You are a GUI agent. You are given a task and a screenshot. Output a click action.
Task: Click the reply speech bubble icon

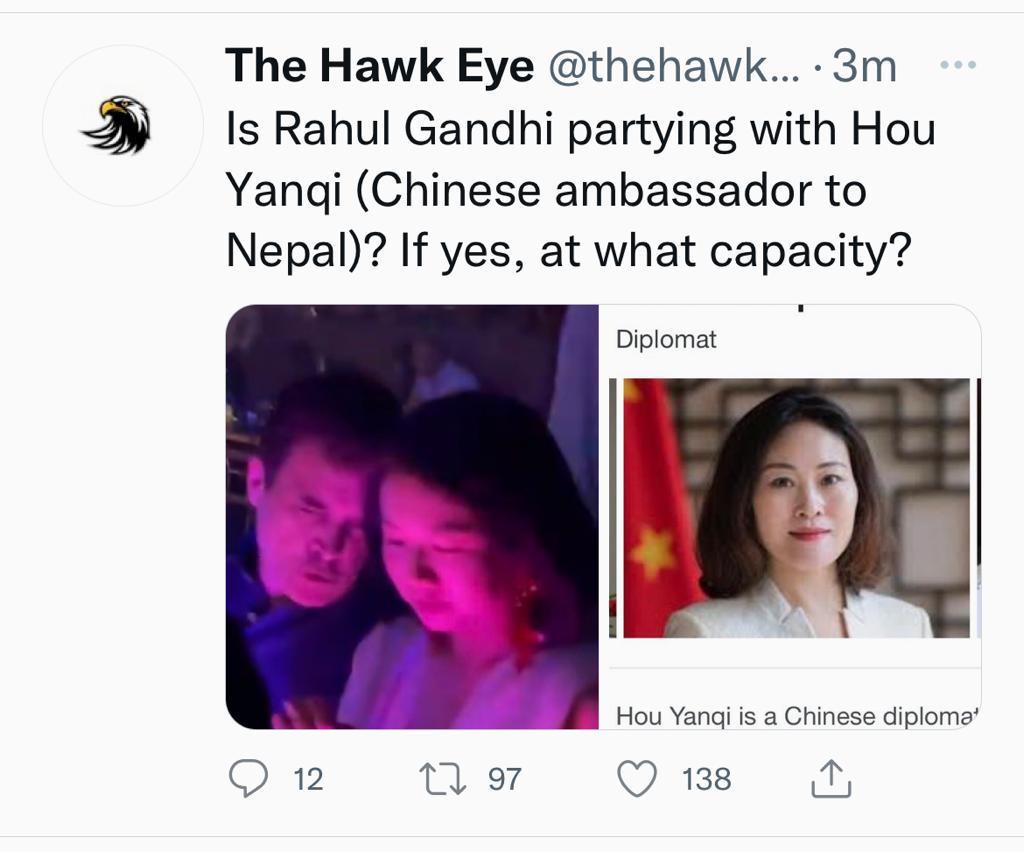tap(248, 779)
